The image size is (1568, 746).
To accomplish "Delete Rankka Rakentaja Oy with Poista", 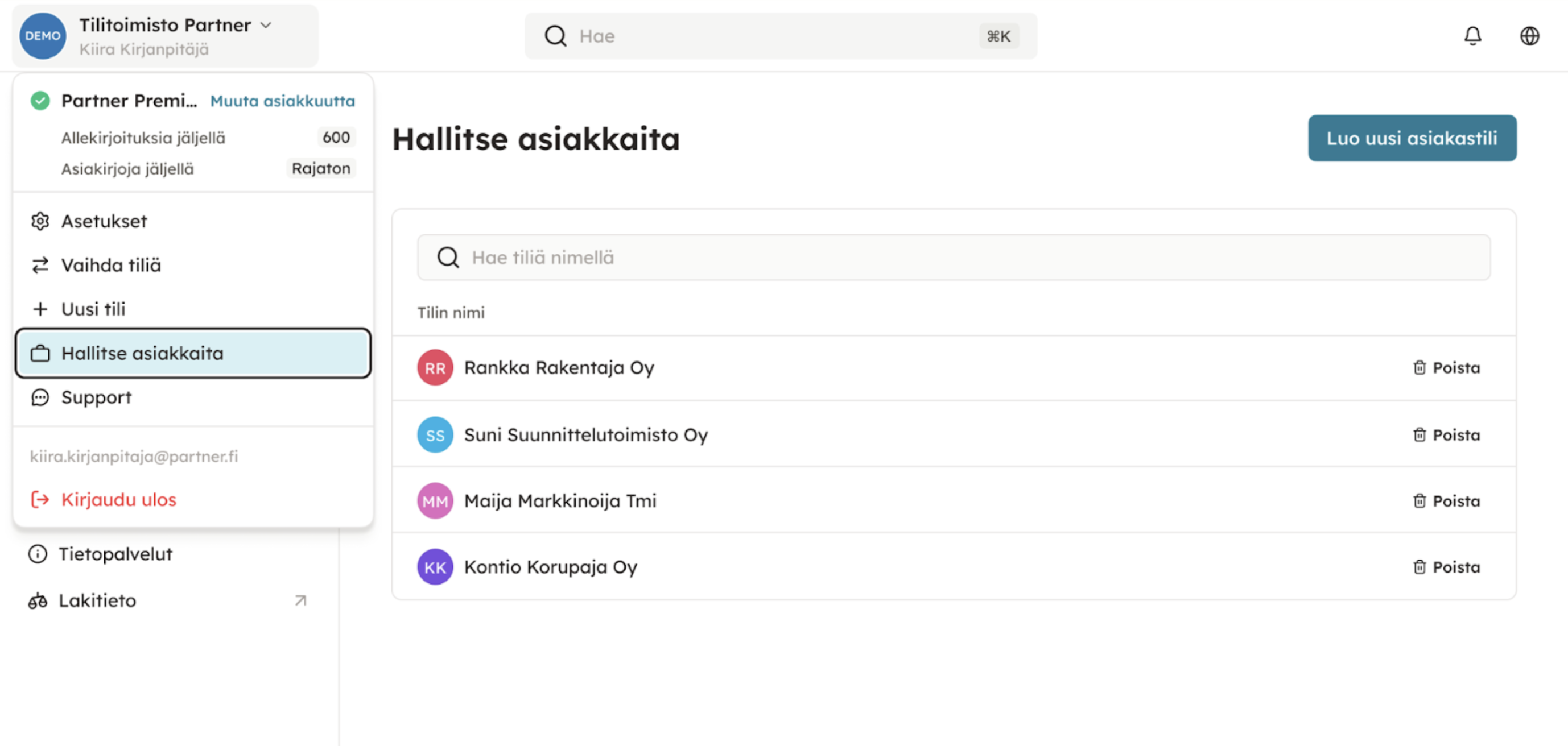I will 1446,367.
